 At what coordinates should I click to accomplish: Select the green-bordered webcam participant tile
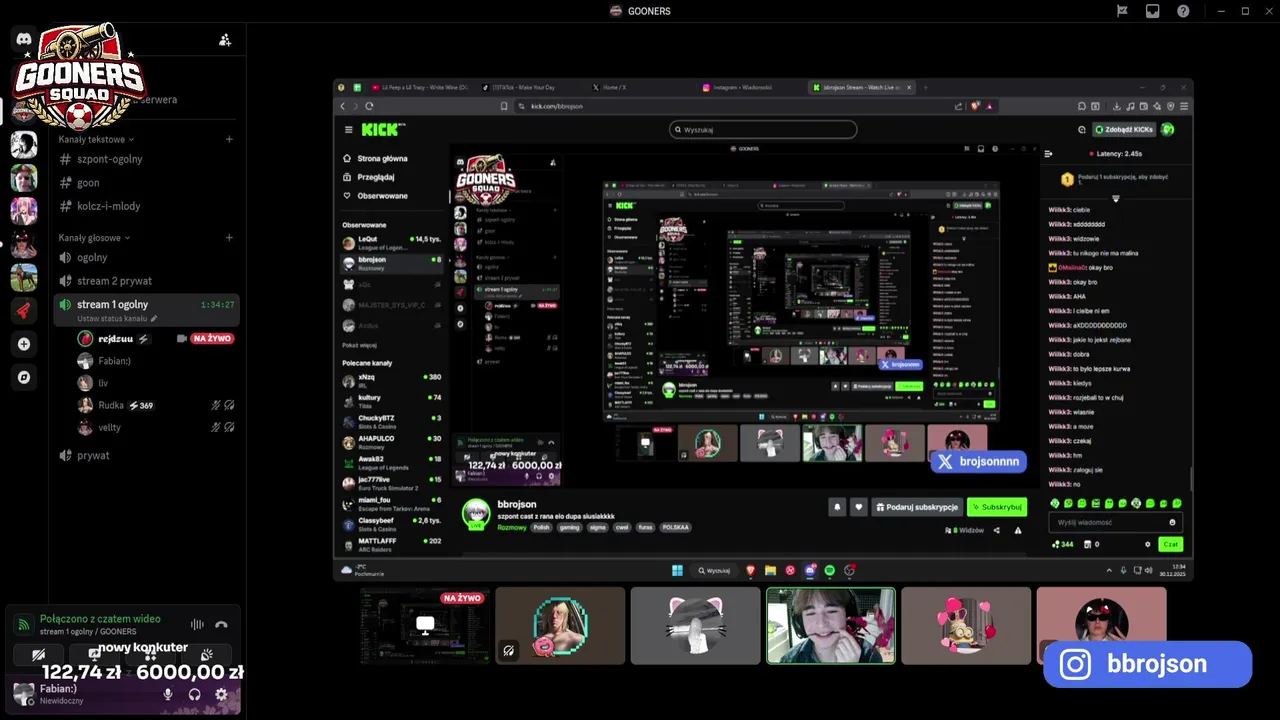(831, 626)
